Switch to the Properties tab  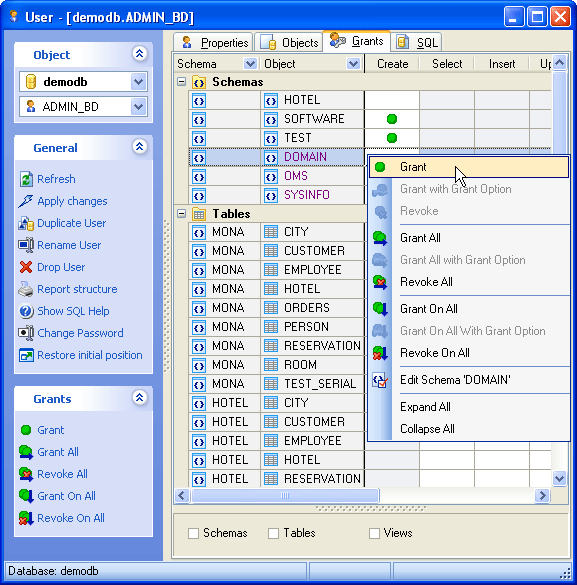[214, 43]
